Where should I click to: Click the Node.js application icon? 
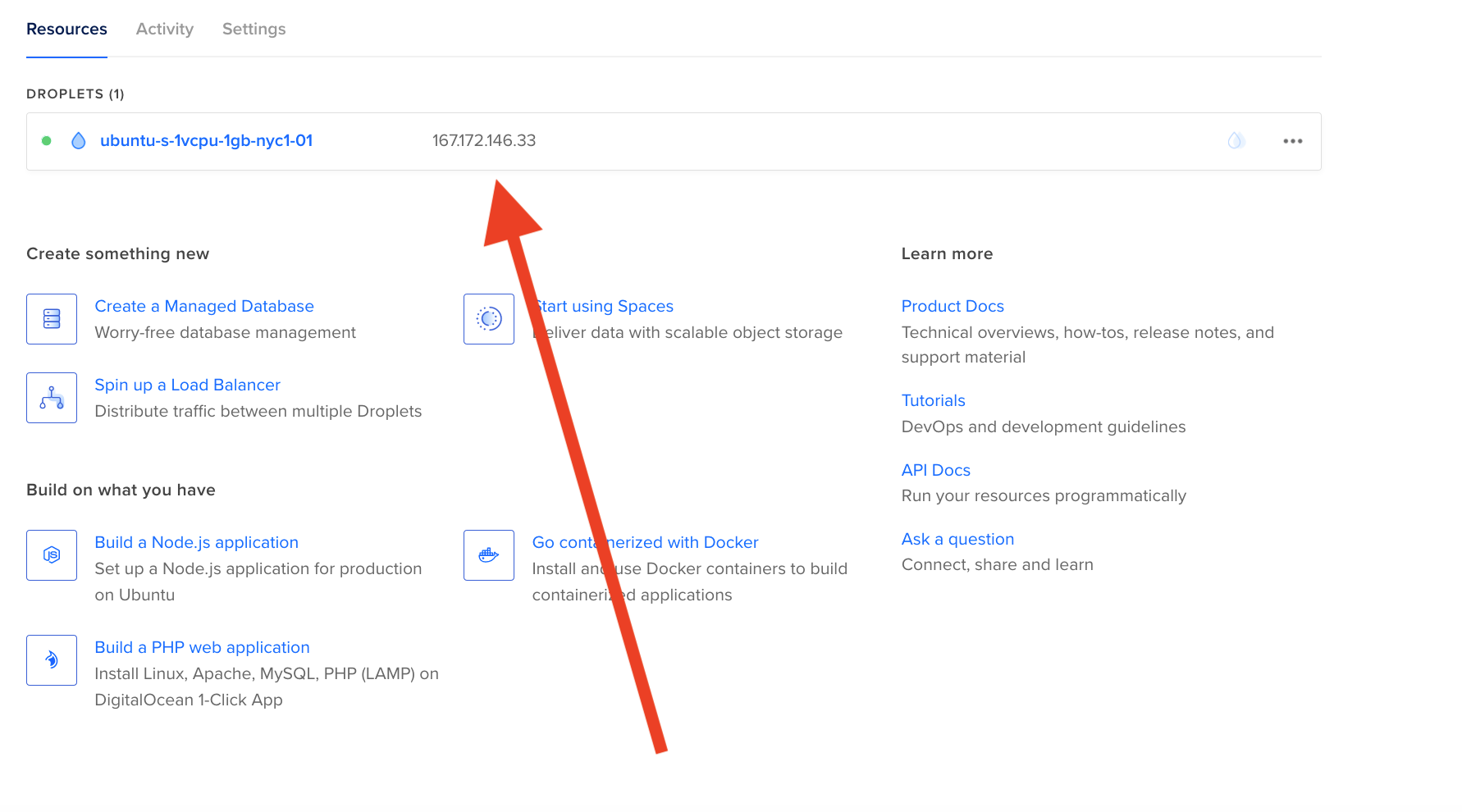click(51, 554)
